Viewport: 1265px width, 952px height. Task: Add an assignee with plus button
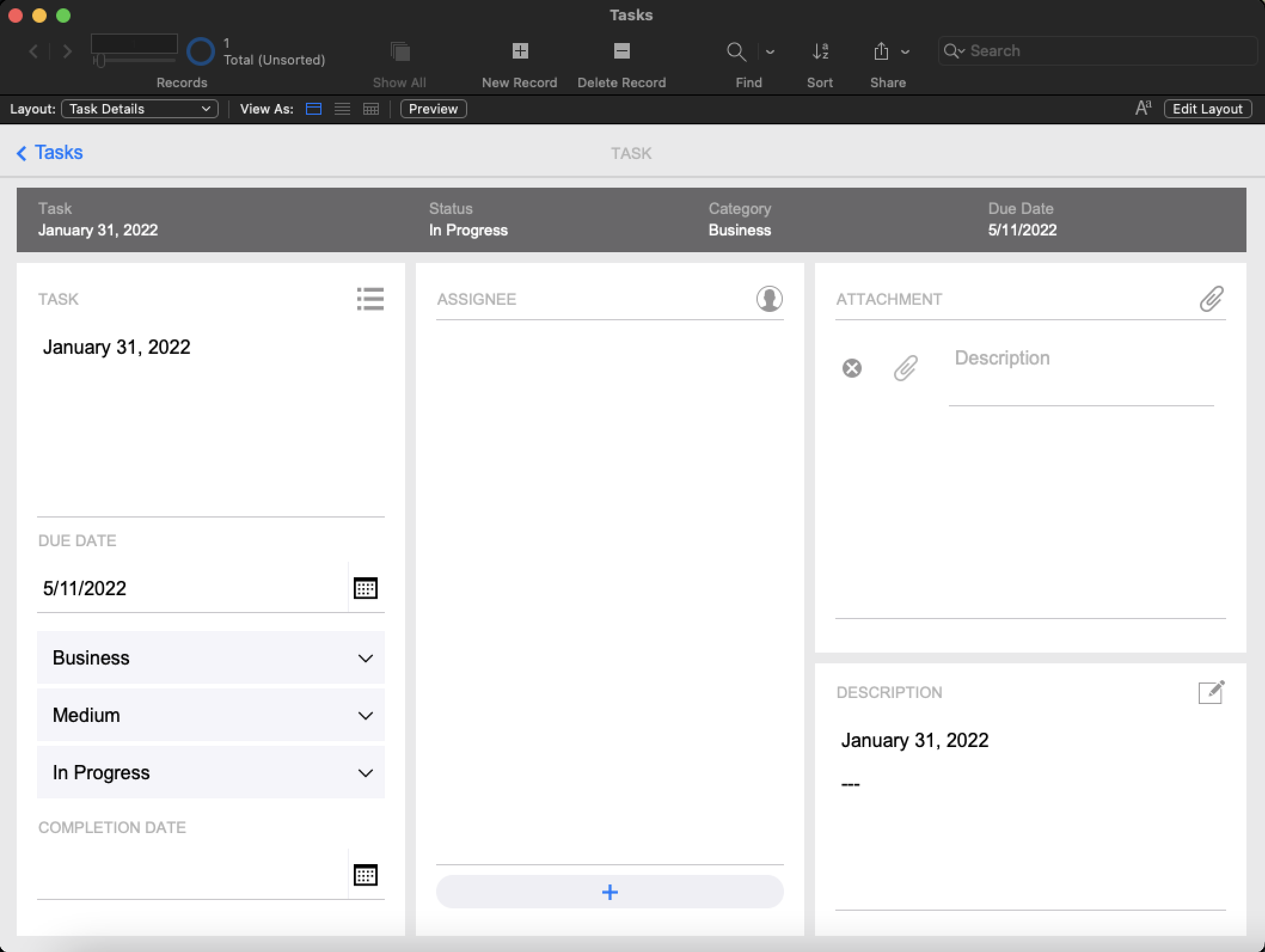[x=610, y=892]
